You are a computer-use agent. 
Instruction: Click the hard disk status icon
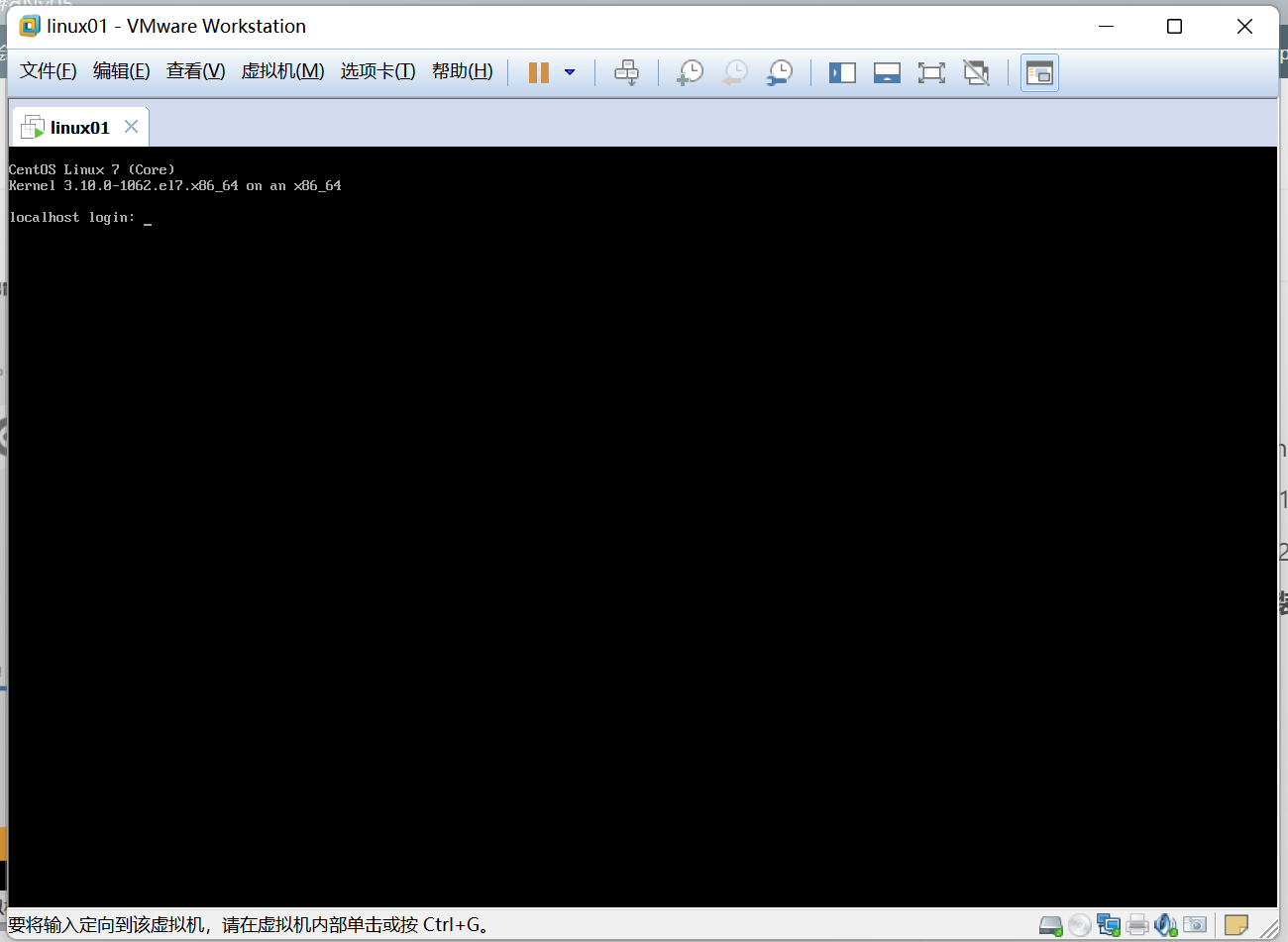click(x=1051, y=925)
